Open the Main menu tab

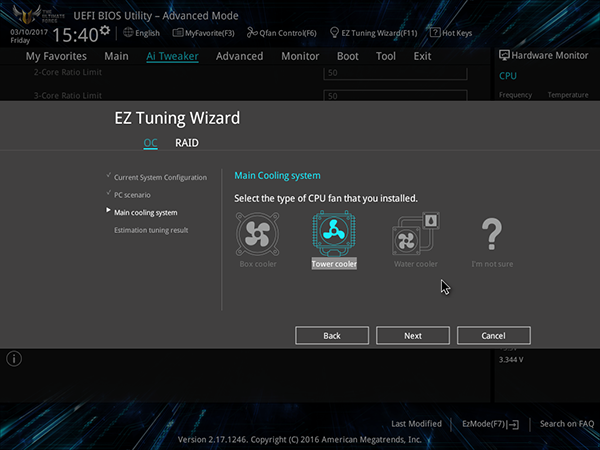116,56
